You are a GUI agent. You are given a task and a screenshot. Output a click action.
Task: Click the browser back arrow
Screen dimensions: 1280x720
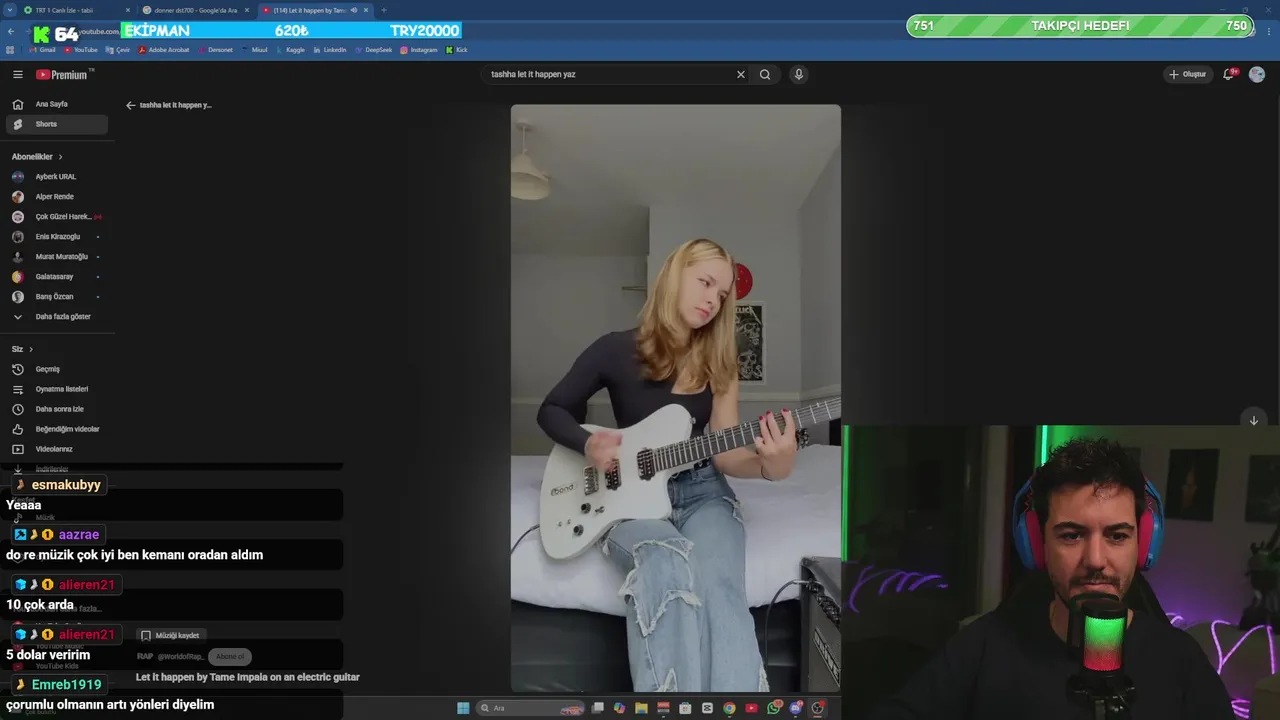pos(11,31)
